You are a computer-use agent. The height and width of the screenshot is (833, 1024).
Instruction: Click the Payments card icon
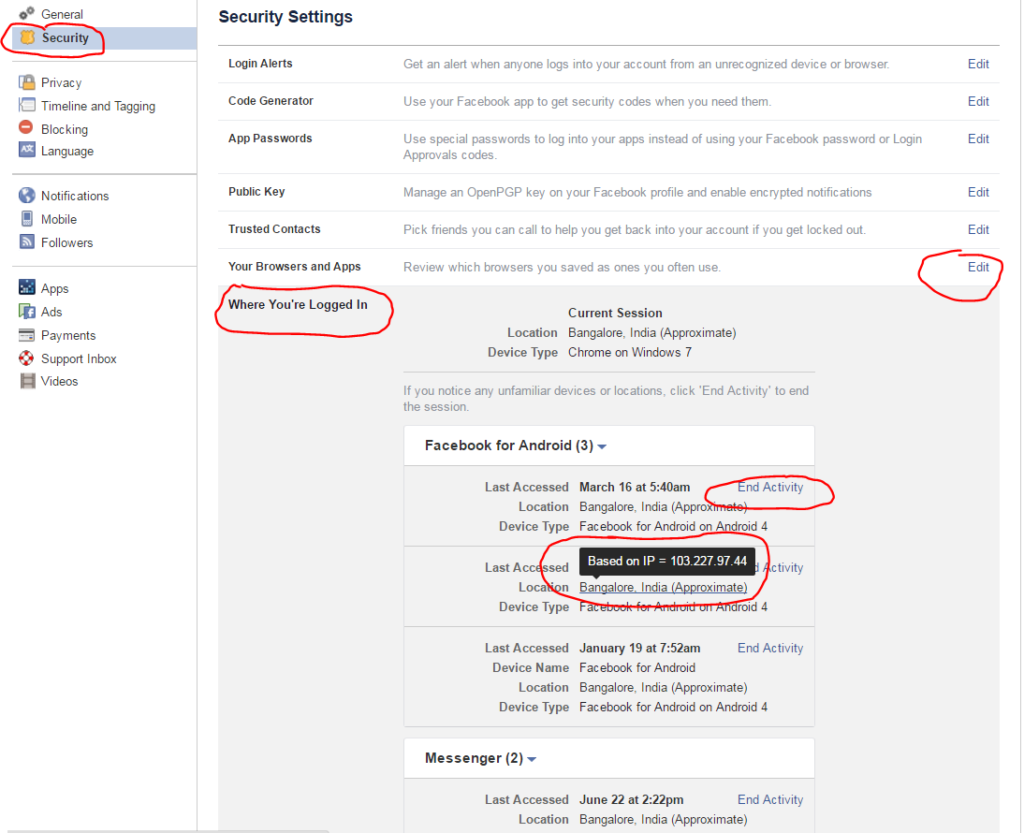point(27,335)
